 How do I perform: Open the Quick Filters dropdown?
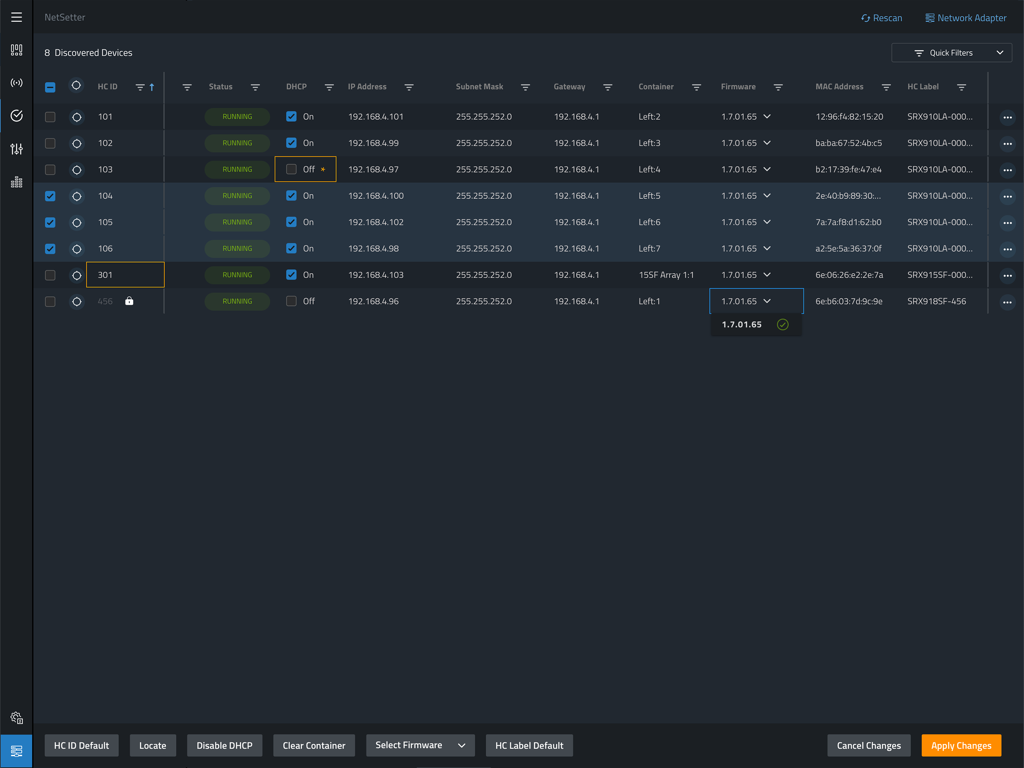tap(950, 52)
